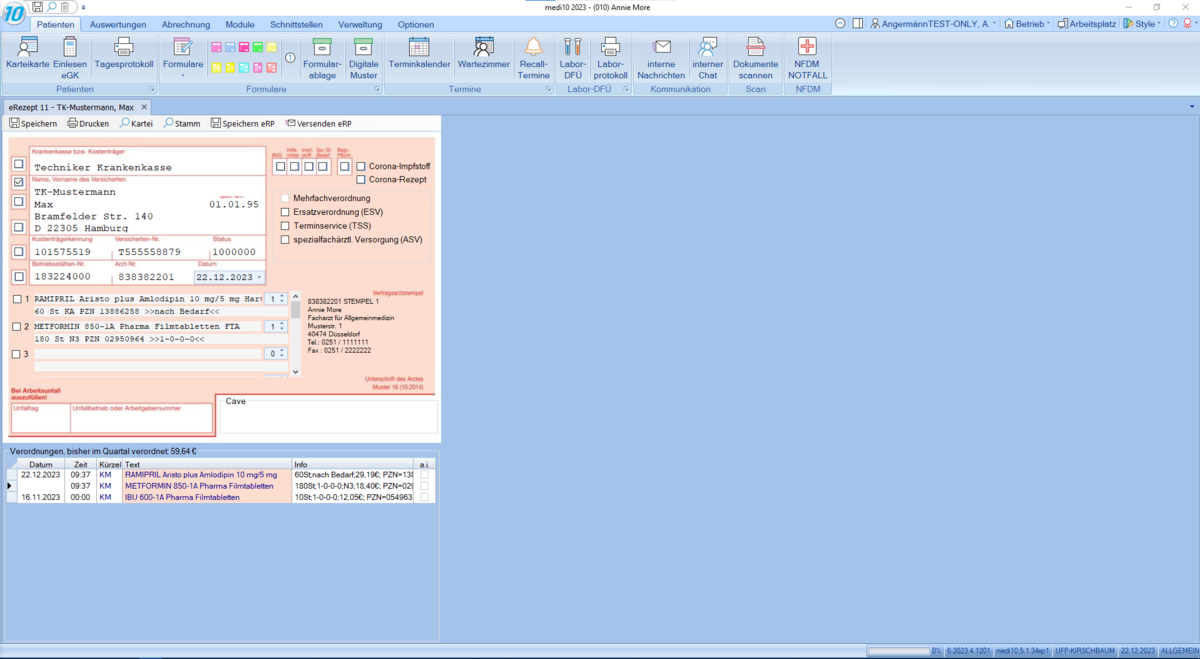1200x659 pixels.
Task: Click Speichern eRP button
Action: 242,124
